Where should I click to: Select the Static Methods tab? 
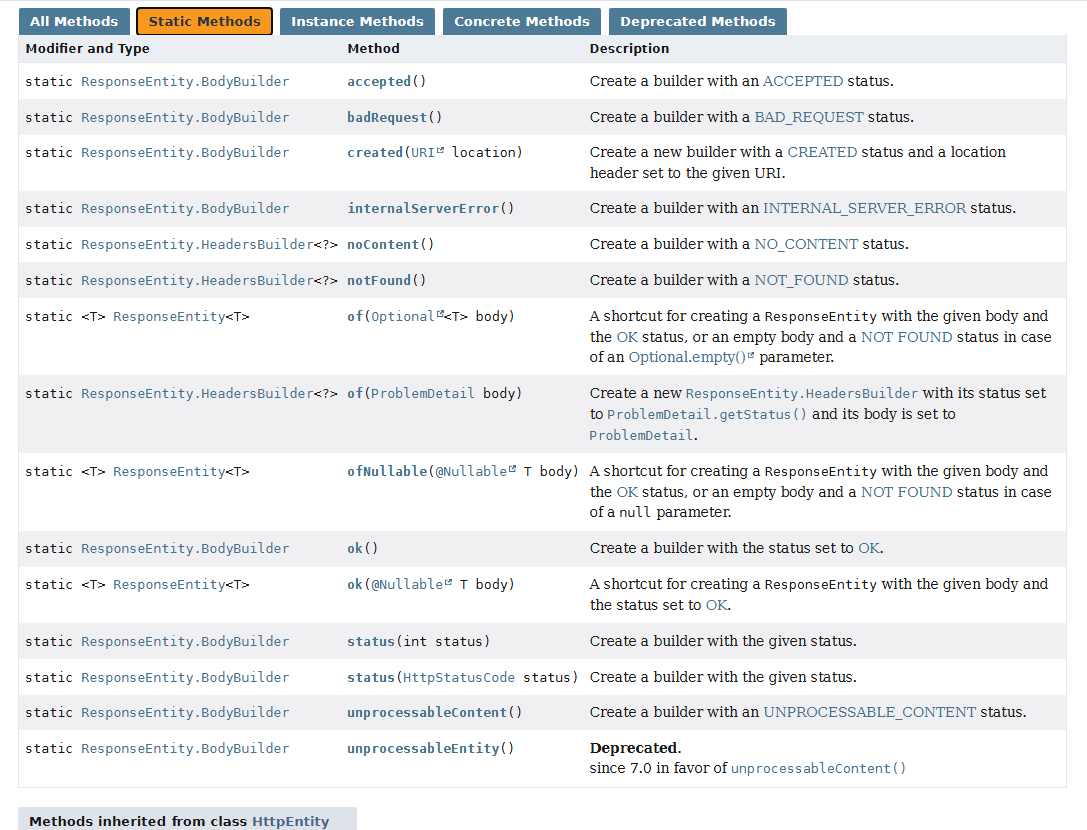[x=205, y=21]
